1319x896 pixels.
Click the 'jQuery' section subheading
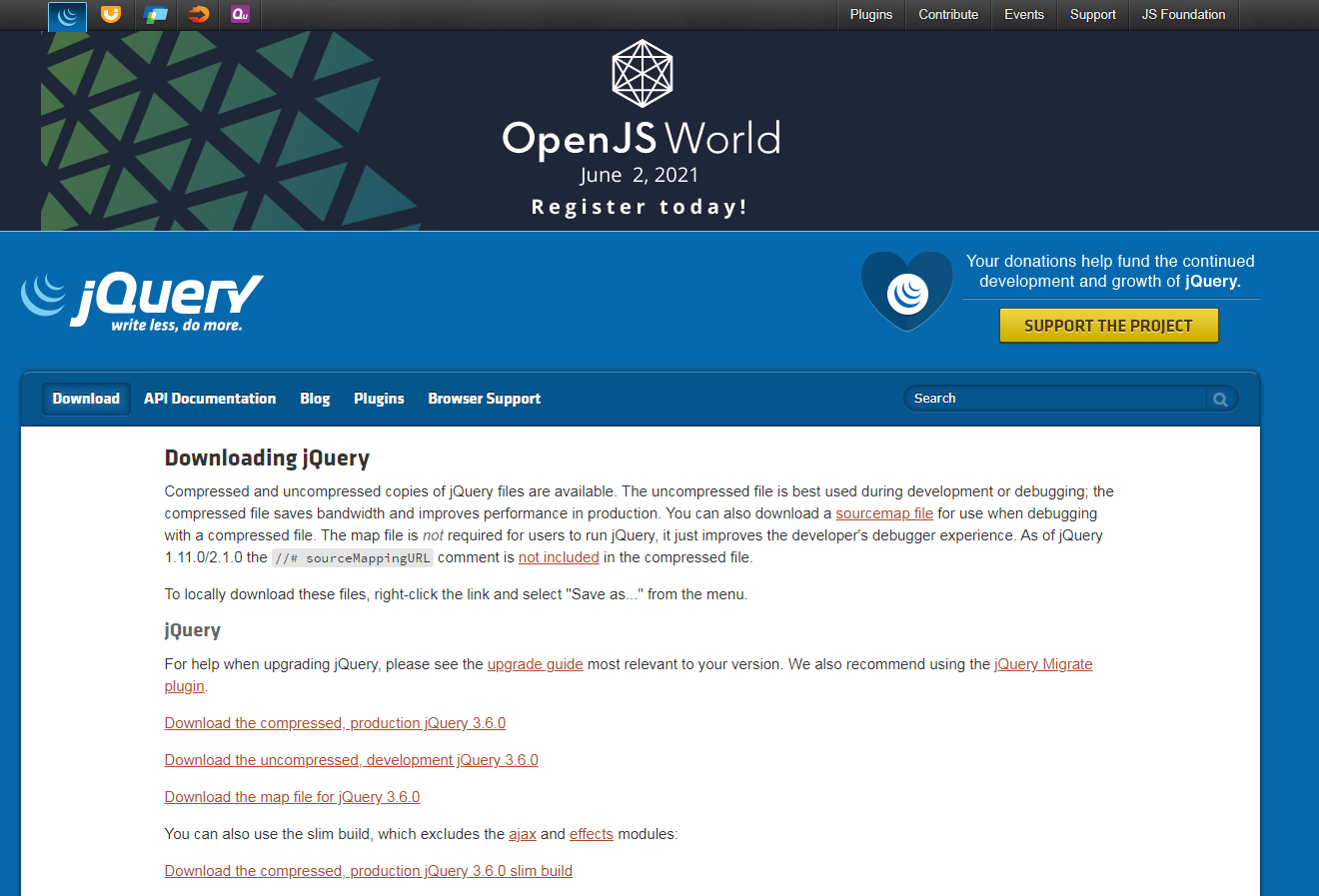[x=193, y=630]
